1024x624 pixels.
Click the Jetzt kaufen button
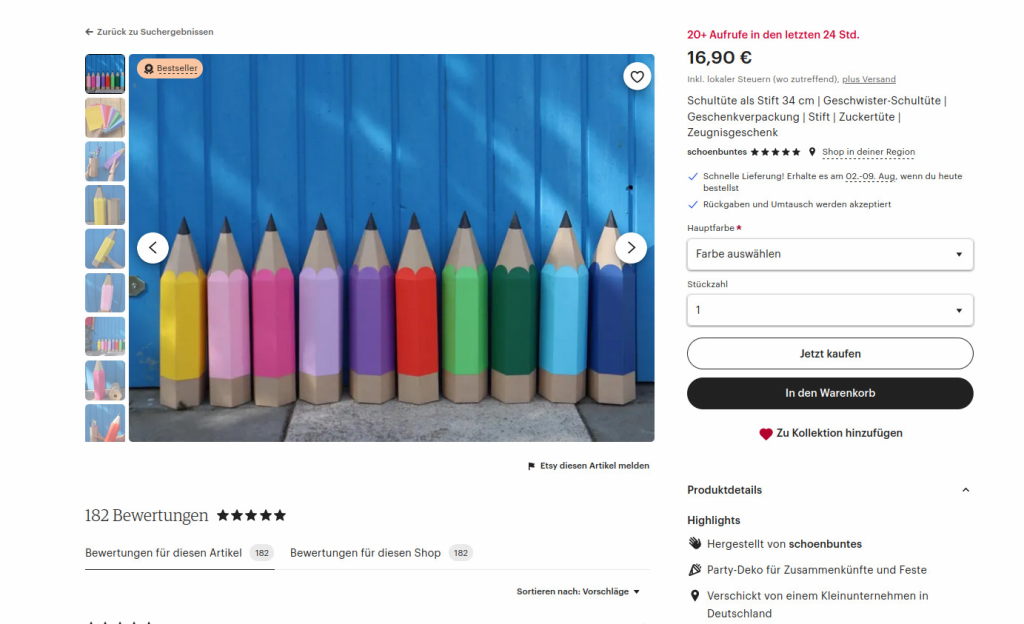pos(830,353)
